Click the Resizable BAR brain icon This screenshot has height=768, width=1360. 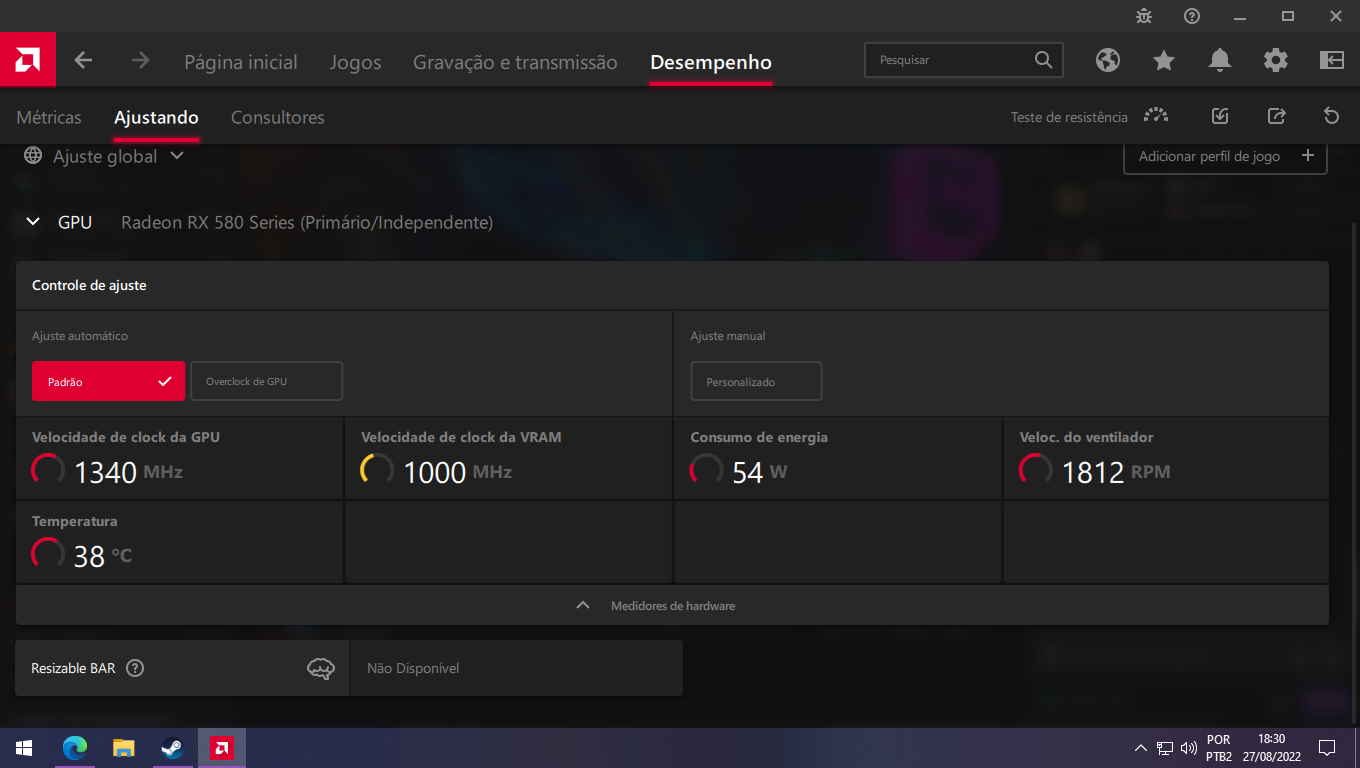[x=320, y=668]
